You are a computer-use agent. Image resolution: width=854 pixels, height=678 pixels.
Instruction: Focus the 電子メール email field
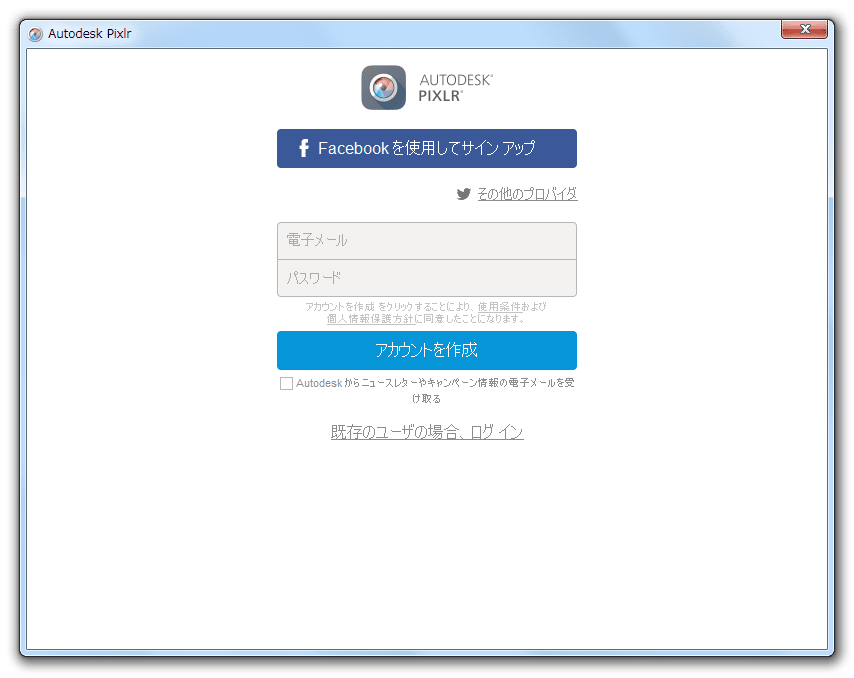426,241
